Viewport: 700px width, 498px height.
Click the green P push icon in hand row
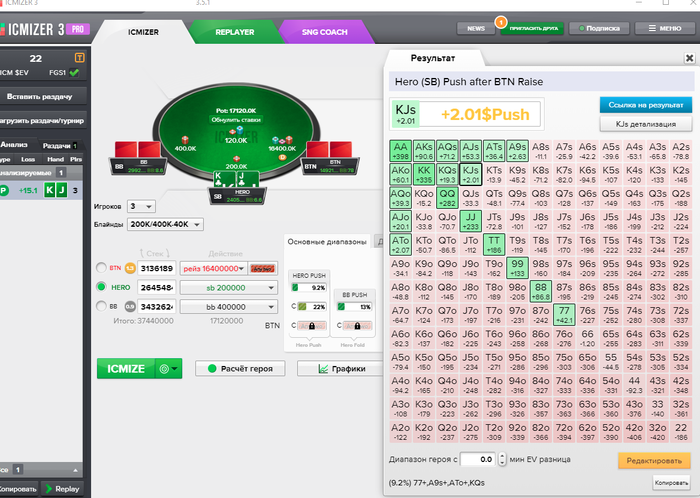(4, 191)
